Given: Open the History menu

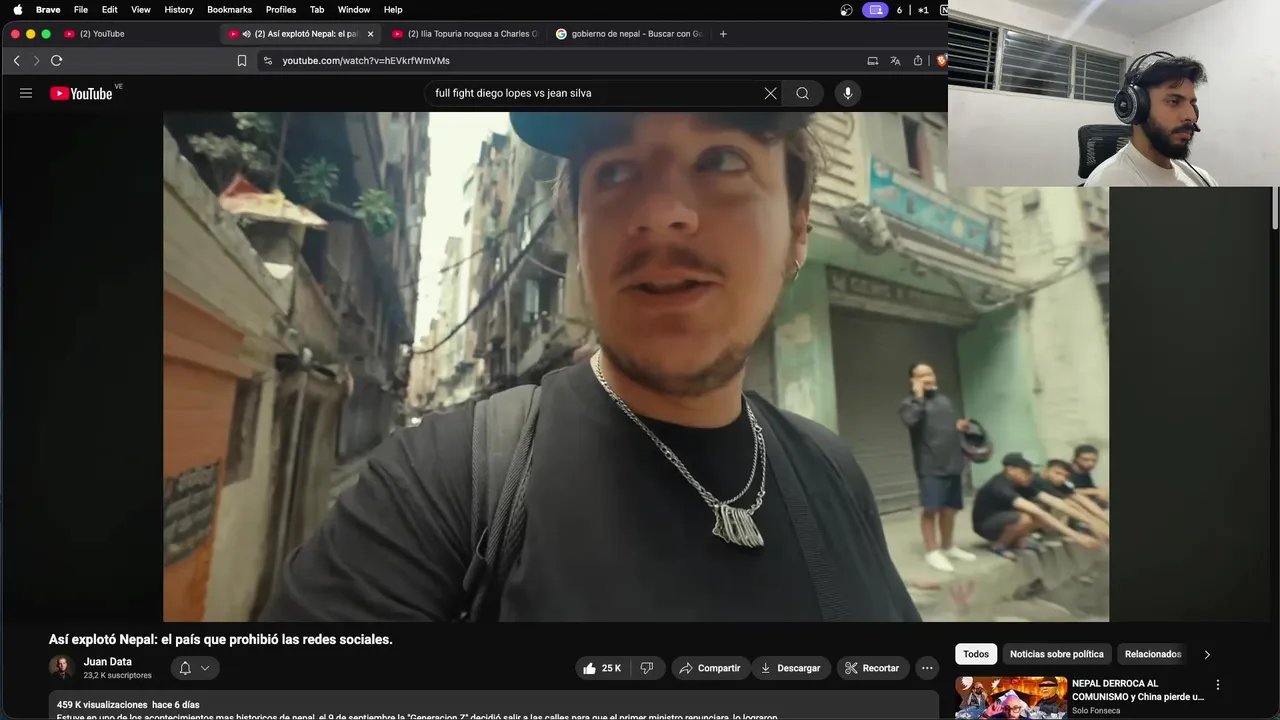Looking at the screenshot, I should [179, 10].
